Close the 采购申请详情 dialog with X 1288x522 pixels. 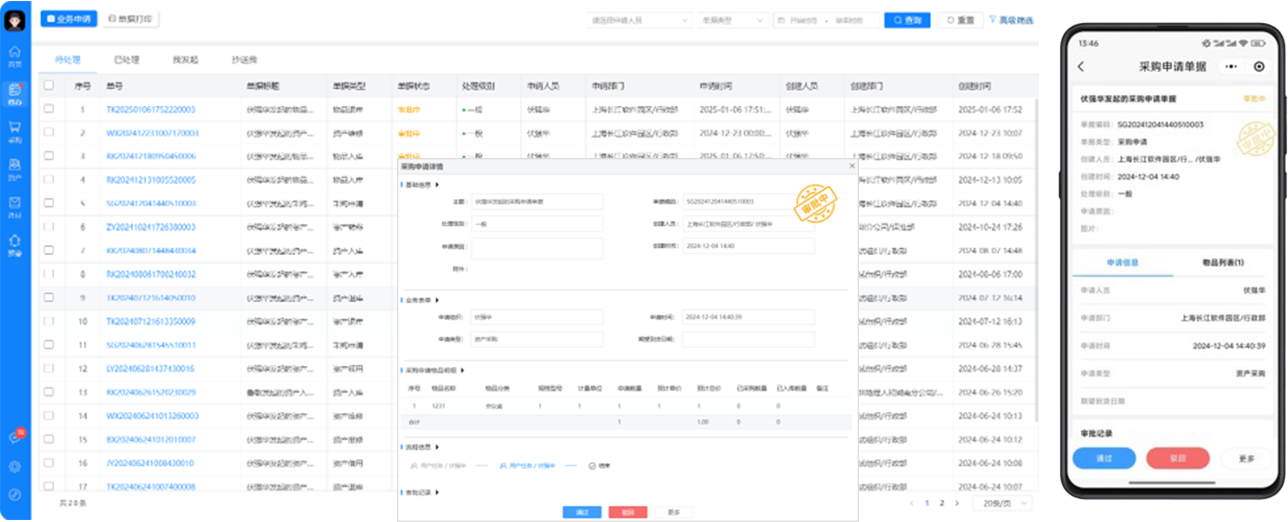[852, 166]
